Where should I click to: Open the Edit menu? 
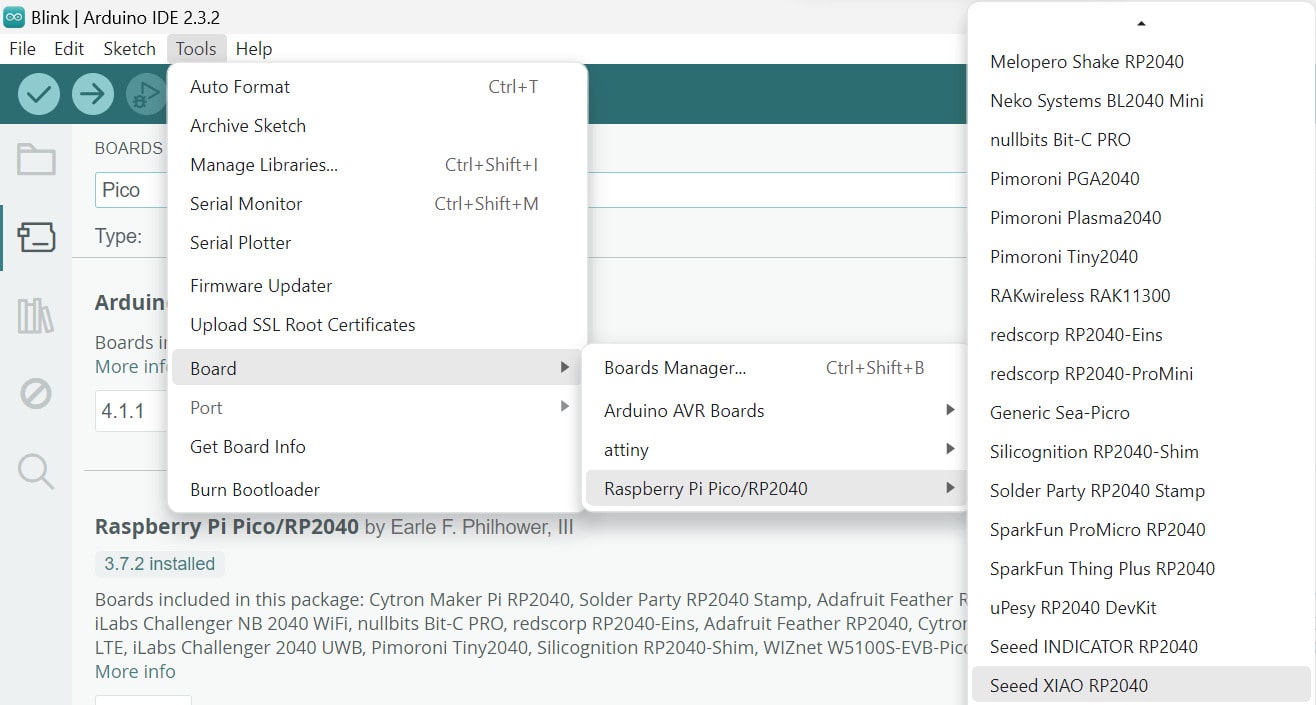tap(69, 48)
